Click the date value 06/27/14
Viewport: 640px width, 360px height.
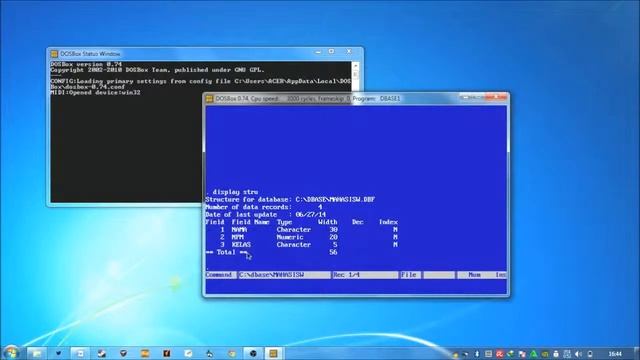coord(311,215)
